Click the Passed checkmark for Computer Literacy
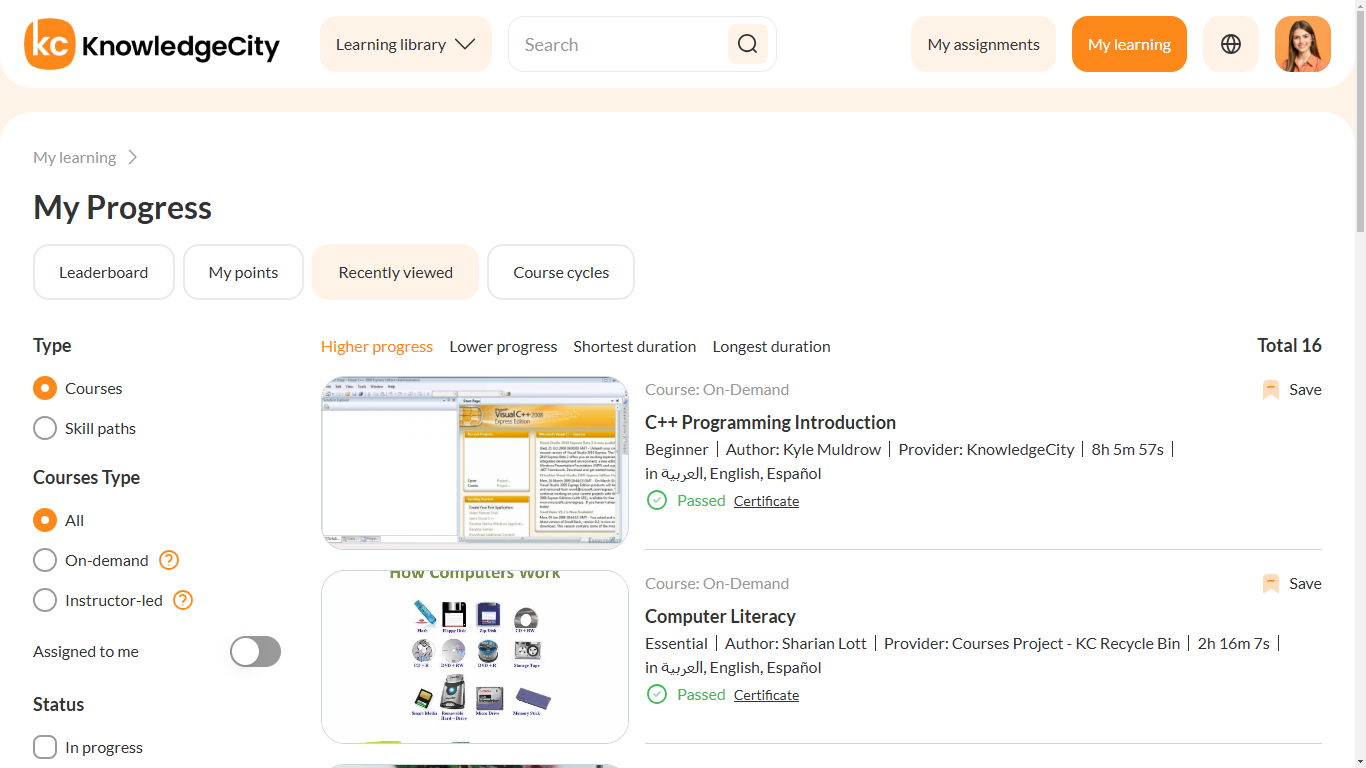The width and height of the screenshot is (1366, 768). tap(657, 694)
